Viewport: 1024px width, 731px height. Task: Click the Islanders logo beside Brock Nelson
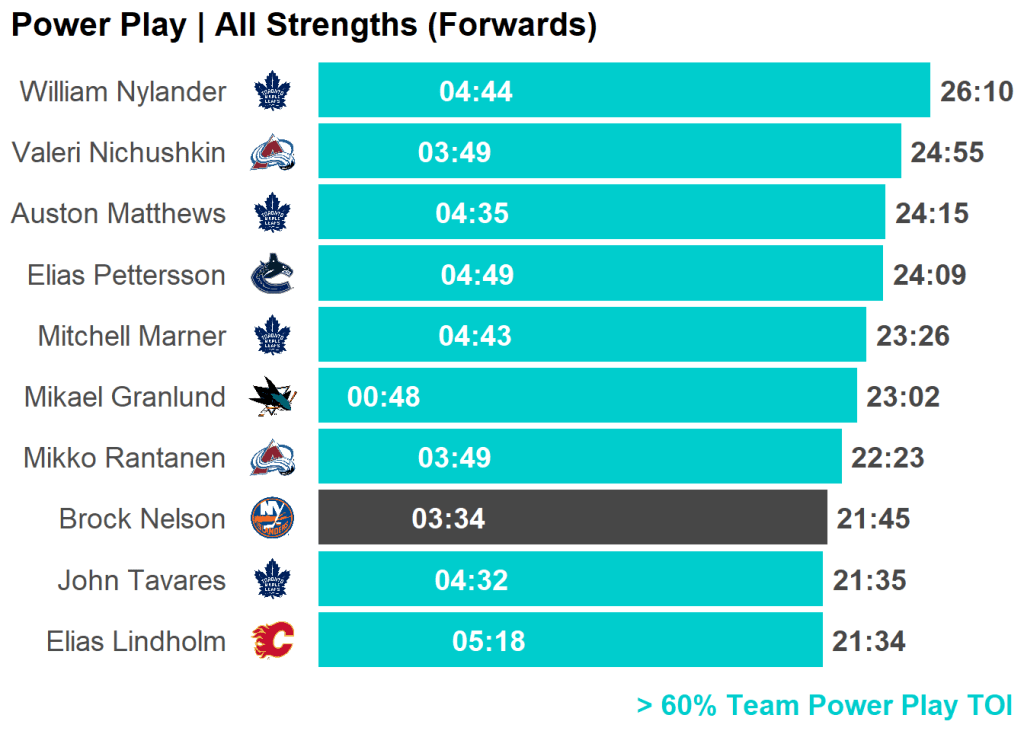[271, 519]
